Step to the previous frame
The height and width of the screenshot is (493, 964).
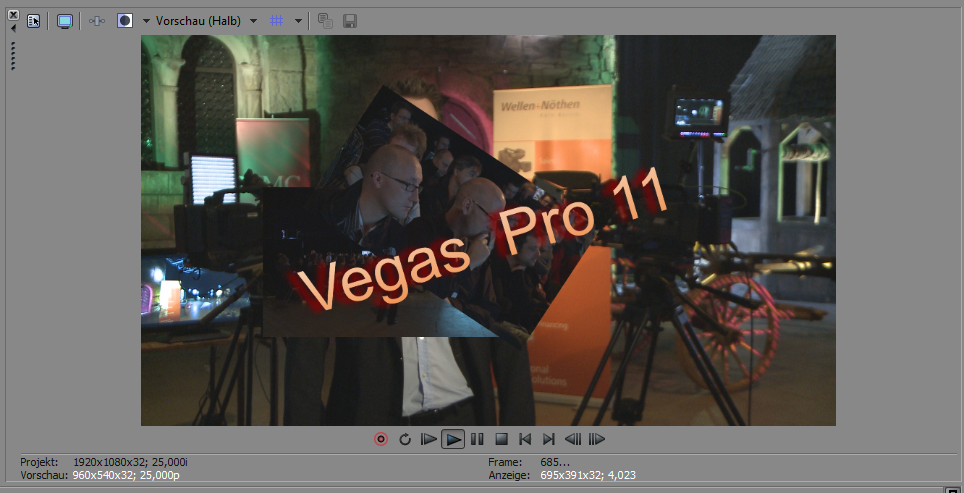573,439
